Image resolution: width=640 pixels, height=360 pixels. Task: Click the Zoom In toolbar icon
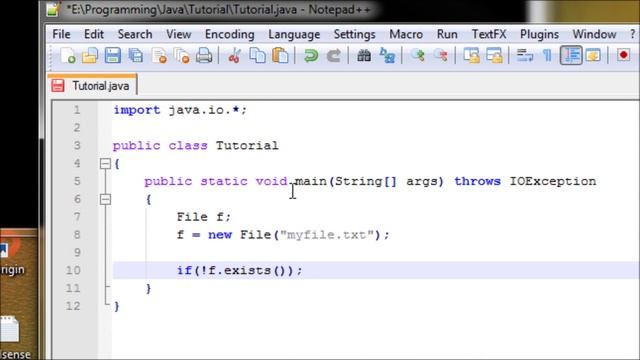(418, 55)
